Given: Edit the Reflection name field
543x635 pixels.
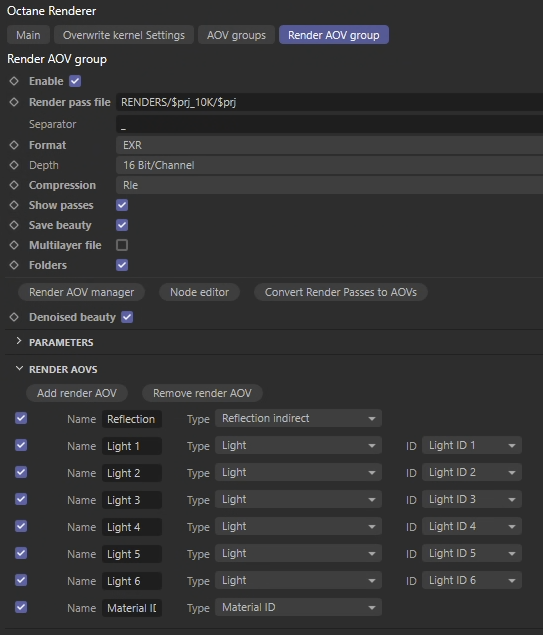Looking at the screenshot, I should click(132, 419).
